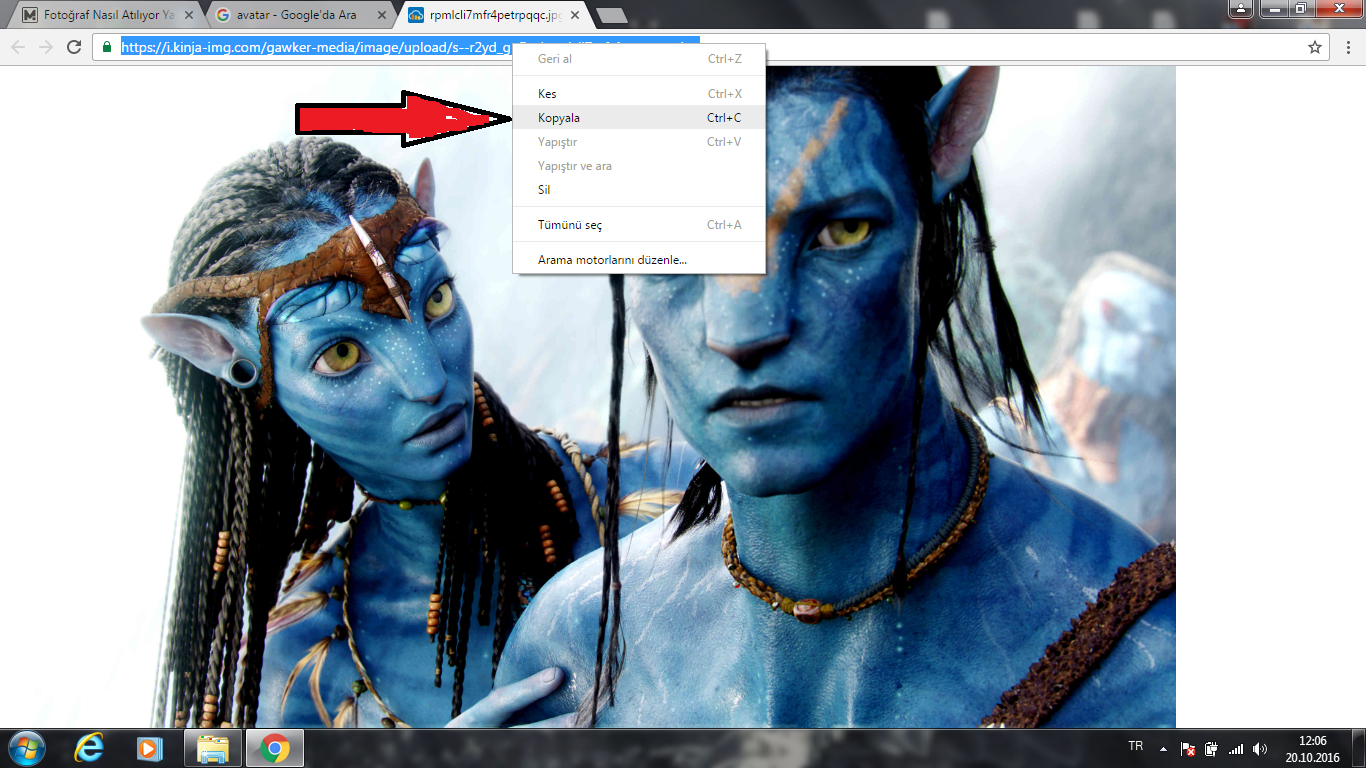Choose 'Tümünü seç' from the context menu
The width and height of the screenshot is (1366, 768).
click(639, 225)
